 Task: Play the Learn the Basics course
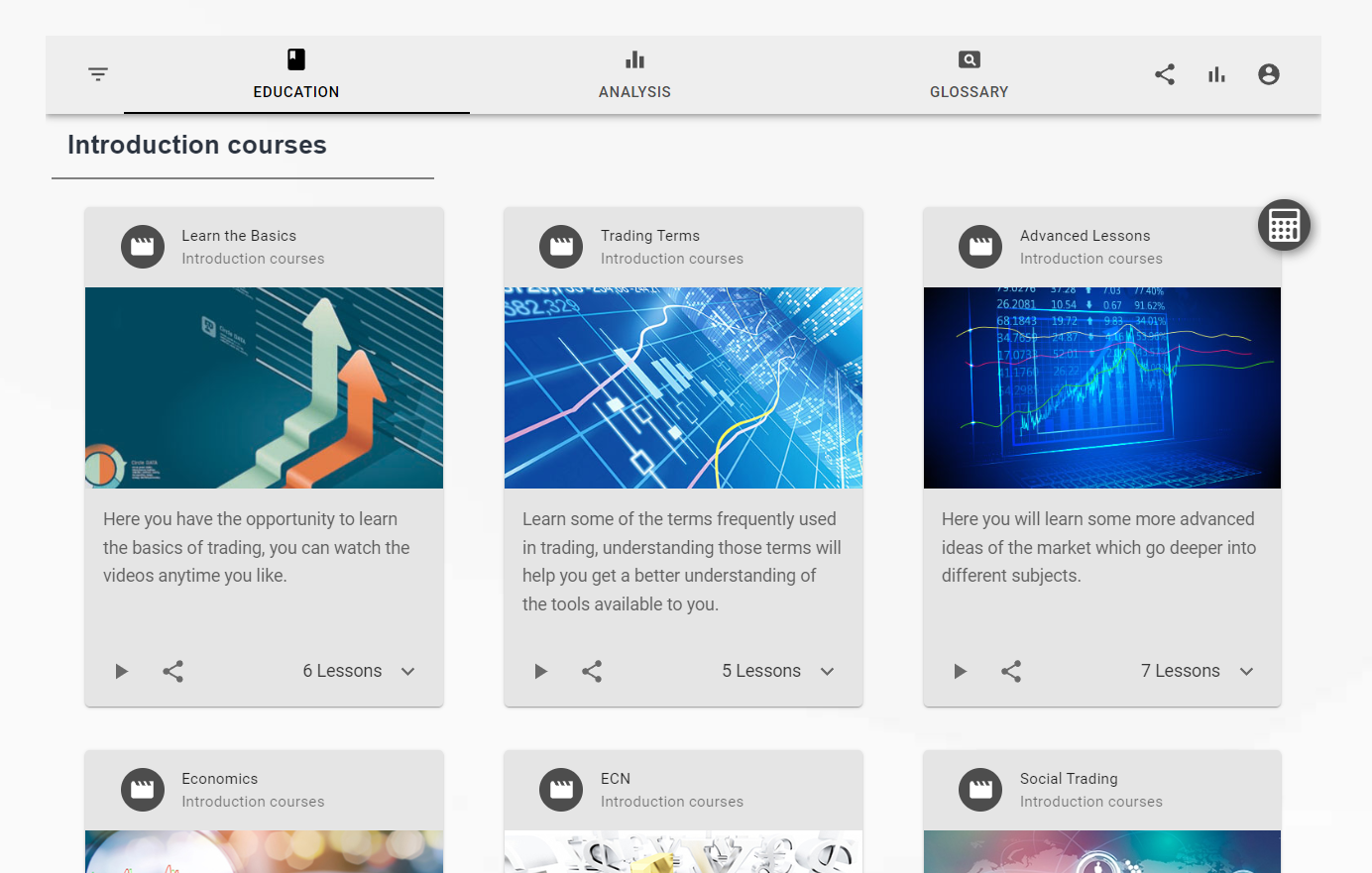coord(121,671)
